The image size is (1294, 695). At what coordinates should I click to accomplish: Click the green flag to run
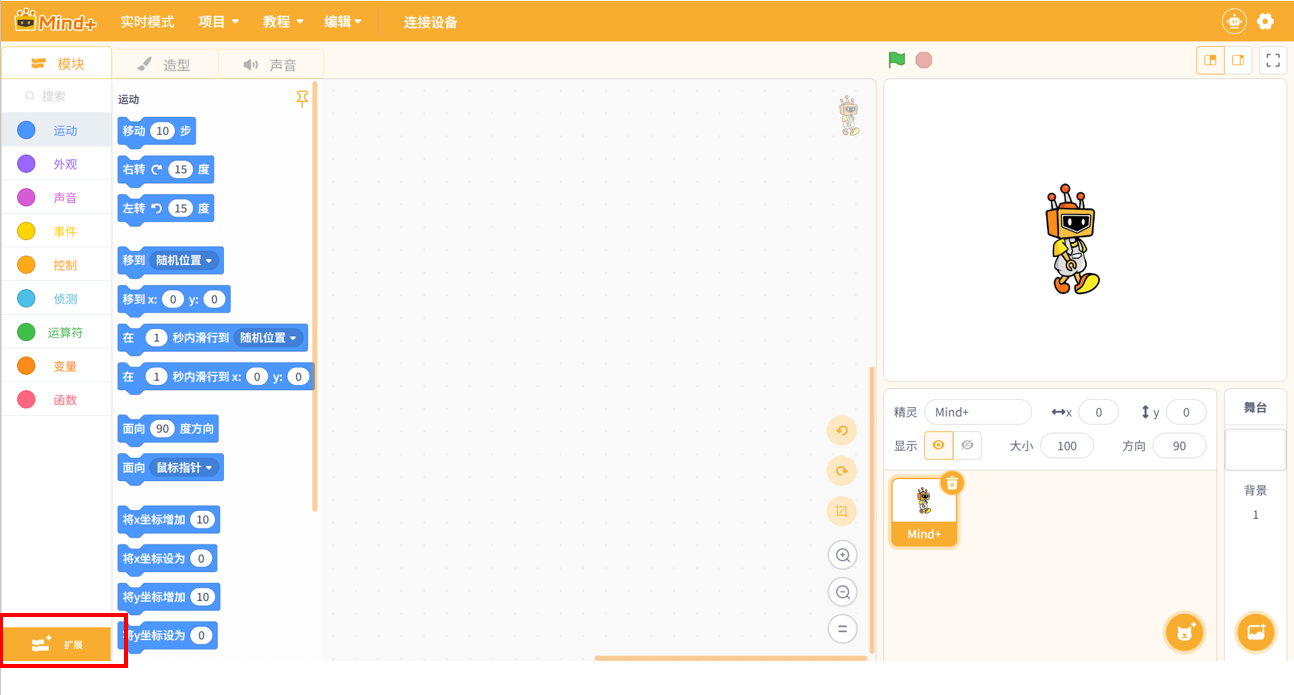click(896, 60)
